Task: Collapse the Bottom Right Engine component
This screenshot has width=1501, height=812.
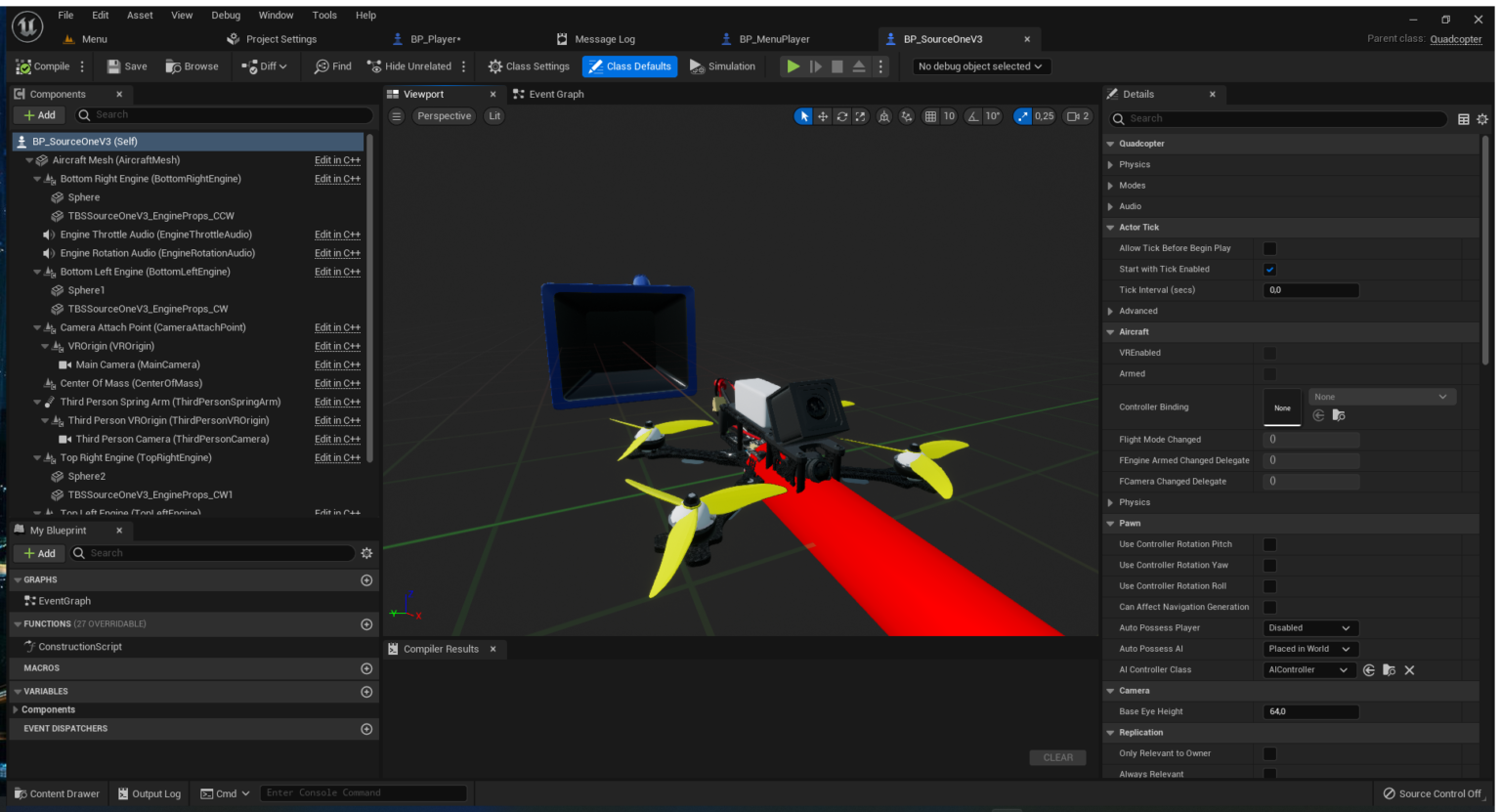Action: click(x=35, y=178)
